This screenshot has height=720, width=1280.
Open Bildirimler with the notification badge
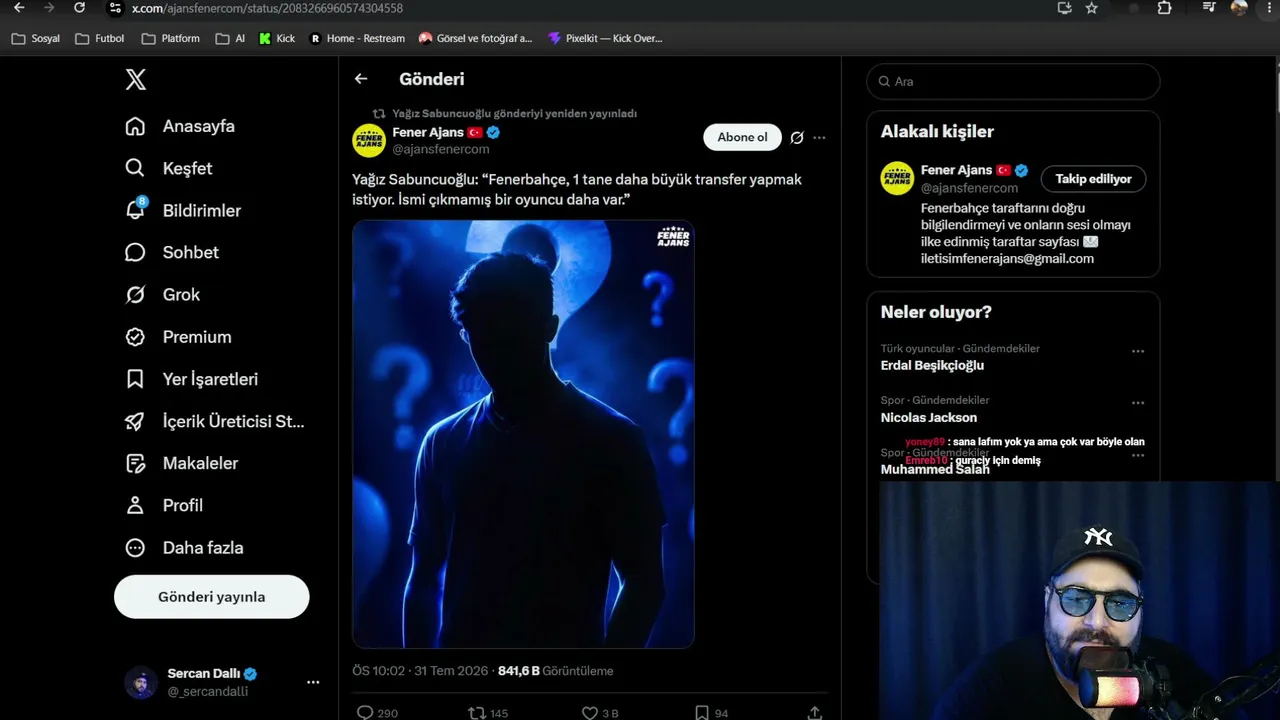183,210
